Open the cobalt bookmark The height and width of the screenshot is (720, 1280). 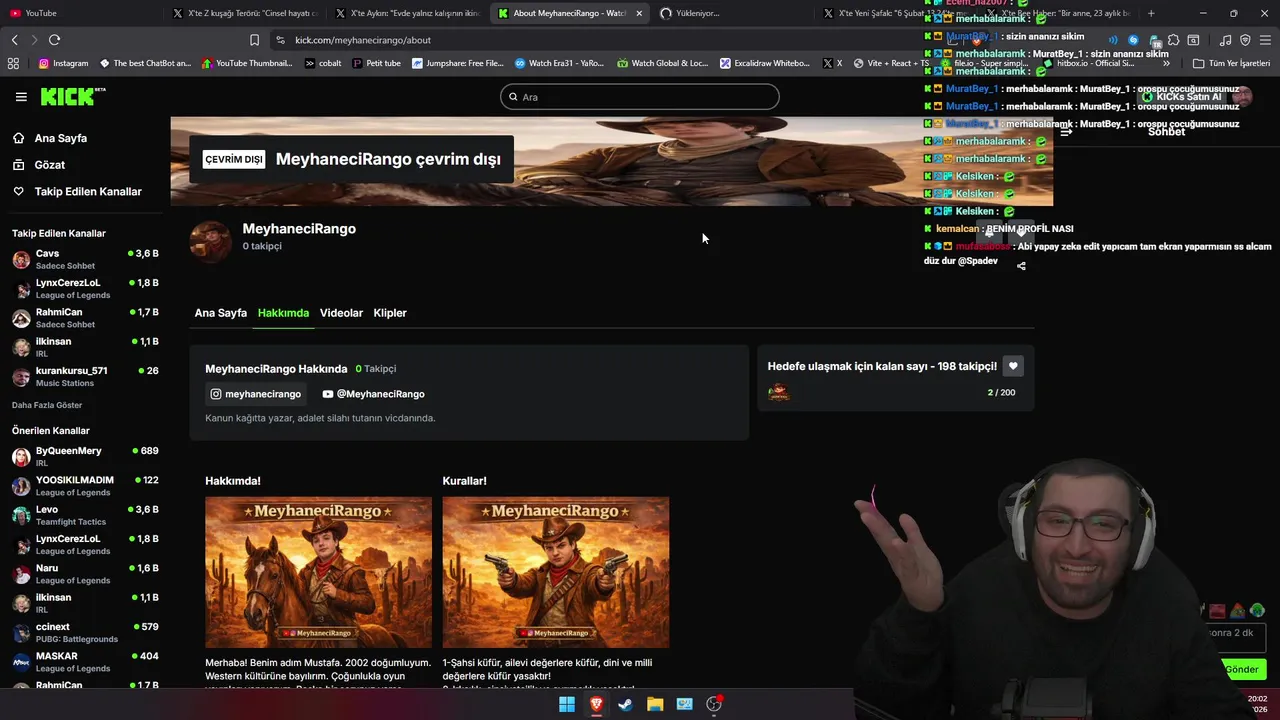pyautogui.click(x=323, y=63)
